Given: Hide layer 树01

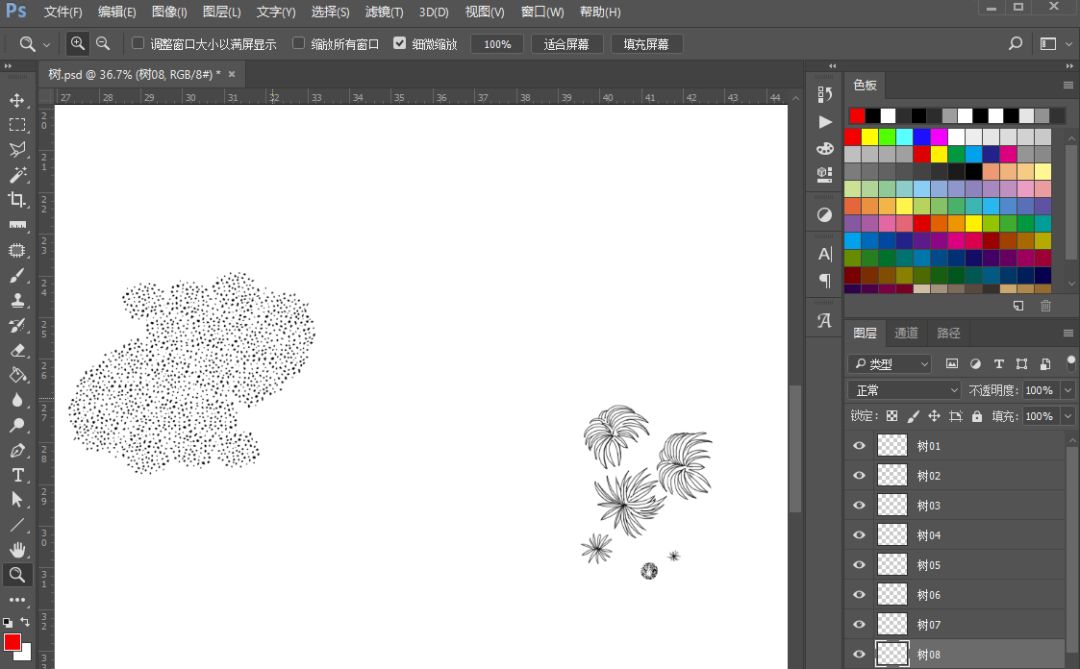Looking at the screenshot, I should pyautogui.click(x=859, y=446).
